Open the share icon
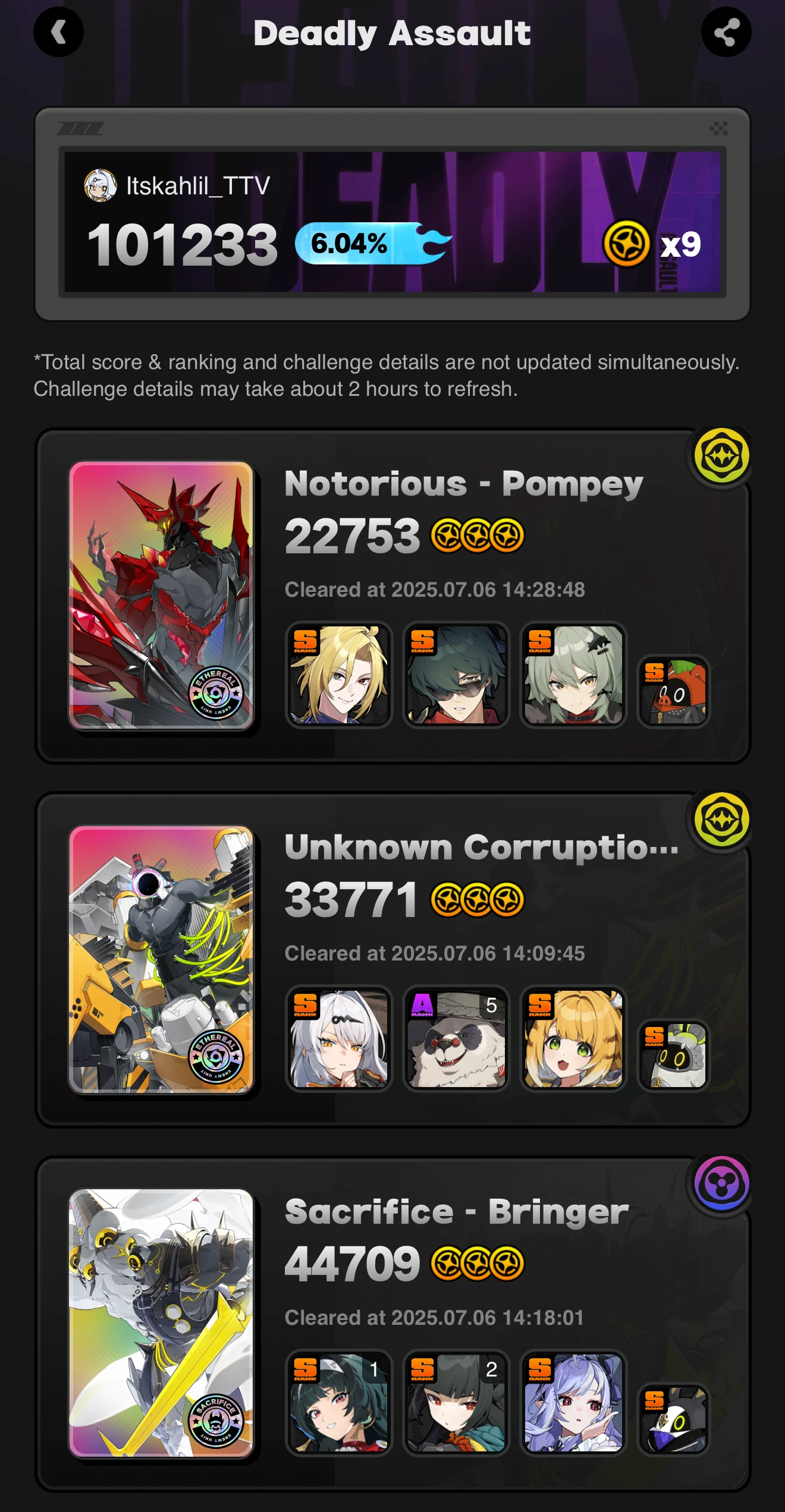 [x=726, y=32]
